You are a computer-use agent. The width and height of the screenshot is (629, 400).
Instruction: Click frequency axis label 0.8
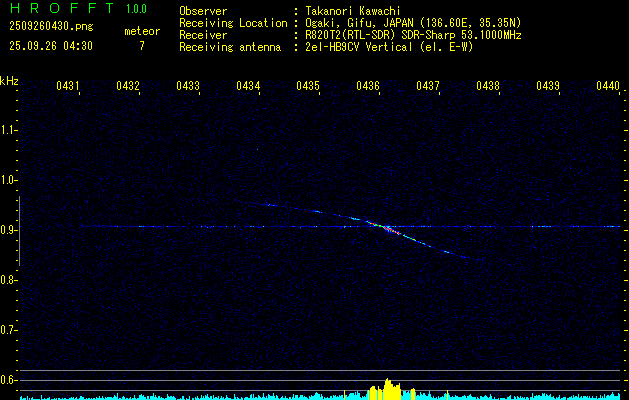click(8, 280)
